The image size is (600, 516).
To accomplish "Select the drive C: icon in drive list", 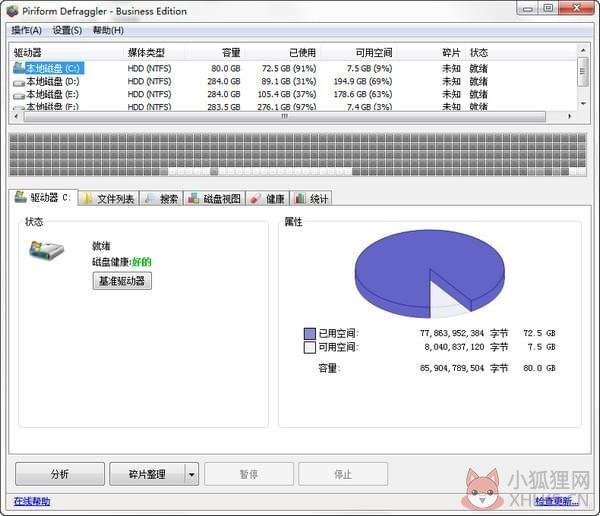I will tap(19, 68).
